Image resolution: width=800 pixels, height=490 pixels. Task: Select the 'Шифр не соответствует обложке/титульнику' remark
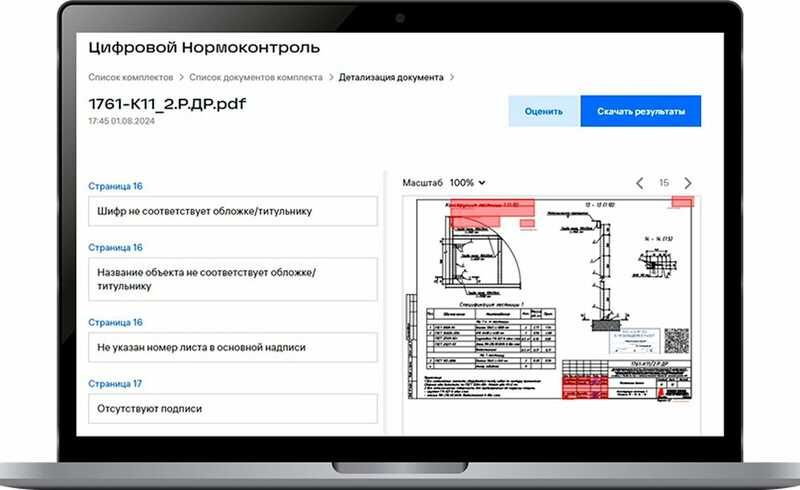[232, 211]
